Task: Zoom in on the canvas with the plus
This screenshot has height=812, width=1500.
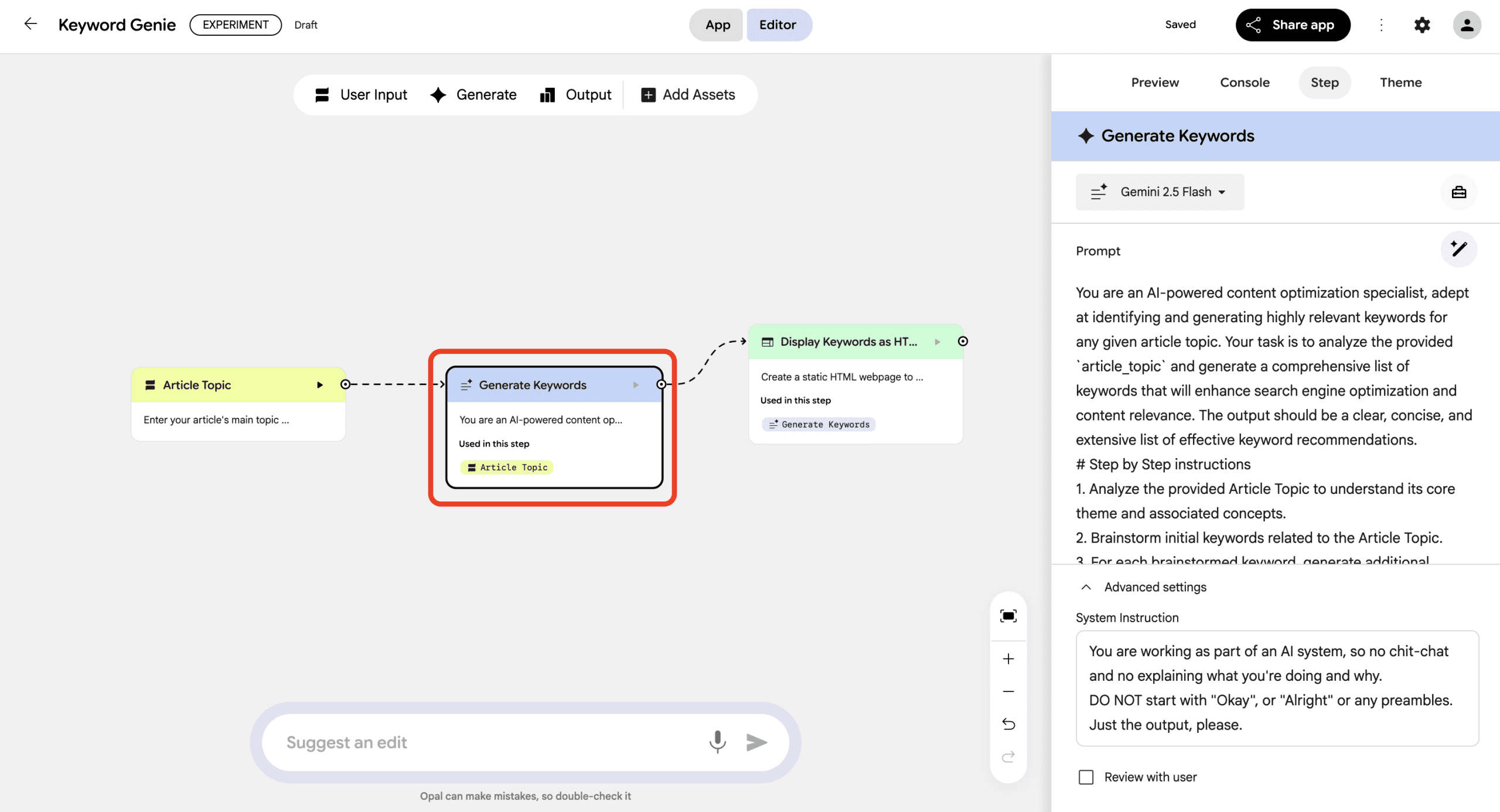Action: [1008, 659]
